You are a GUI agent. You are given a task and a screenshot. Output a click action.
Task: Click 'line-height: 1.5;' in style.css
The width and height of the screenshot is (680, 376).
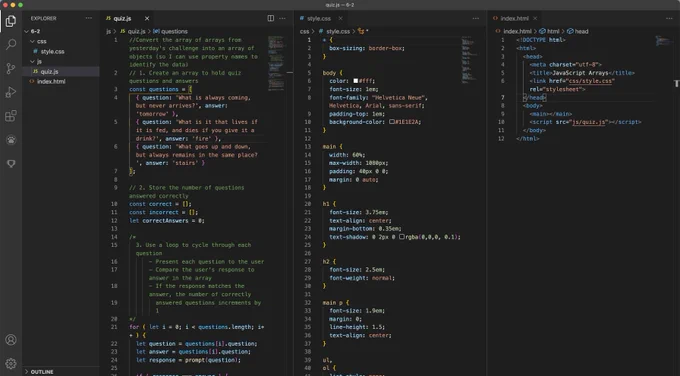(357, 327)
